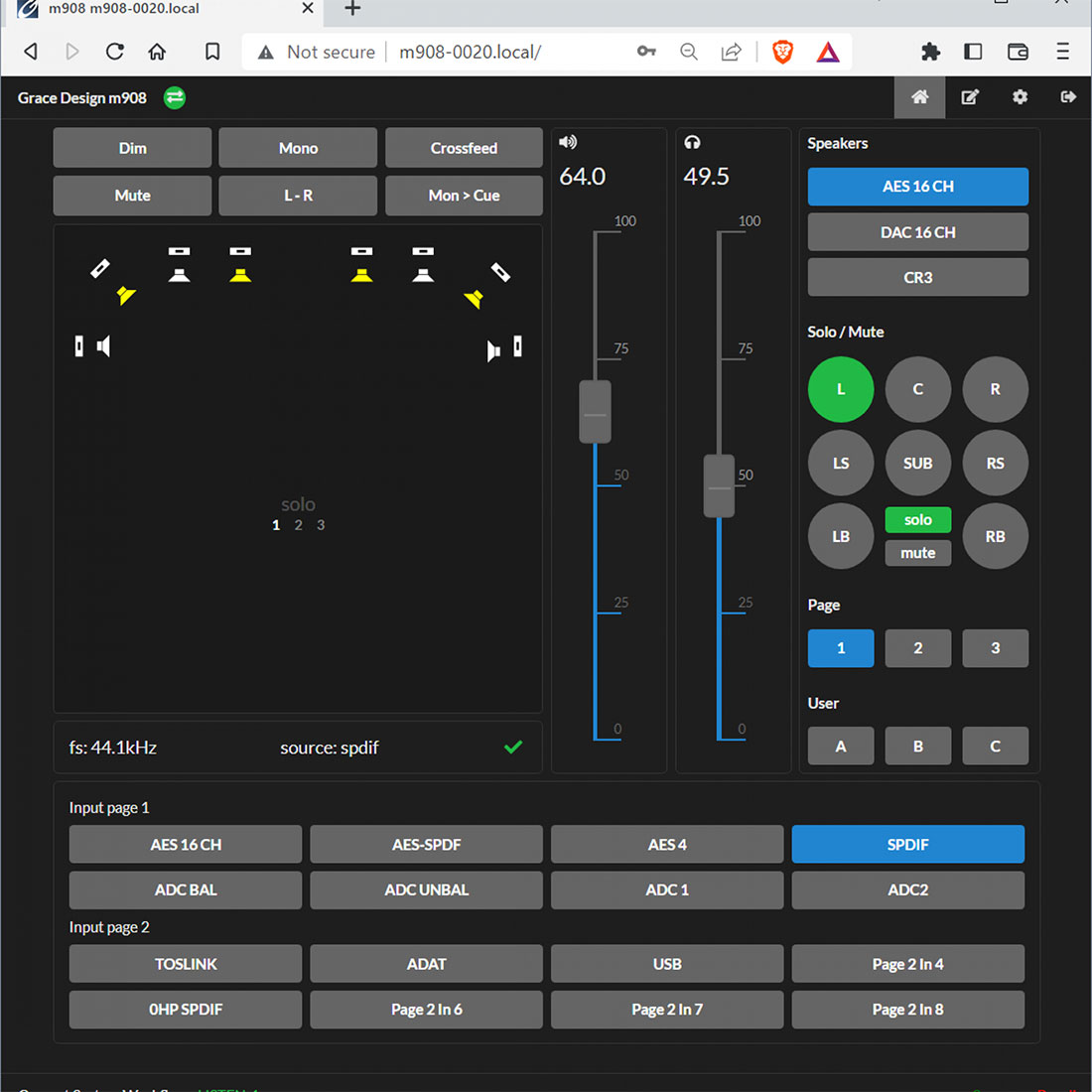
Task: Select the green solo mode button
Action: 918,519
